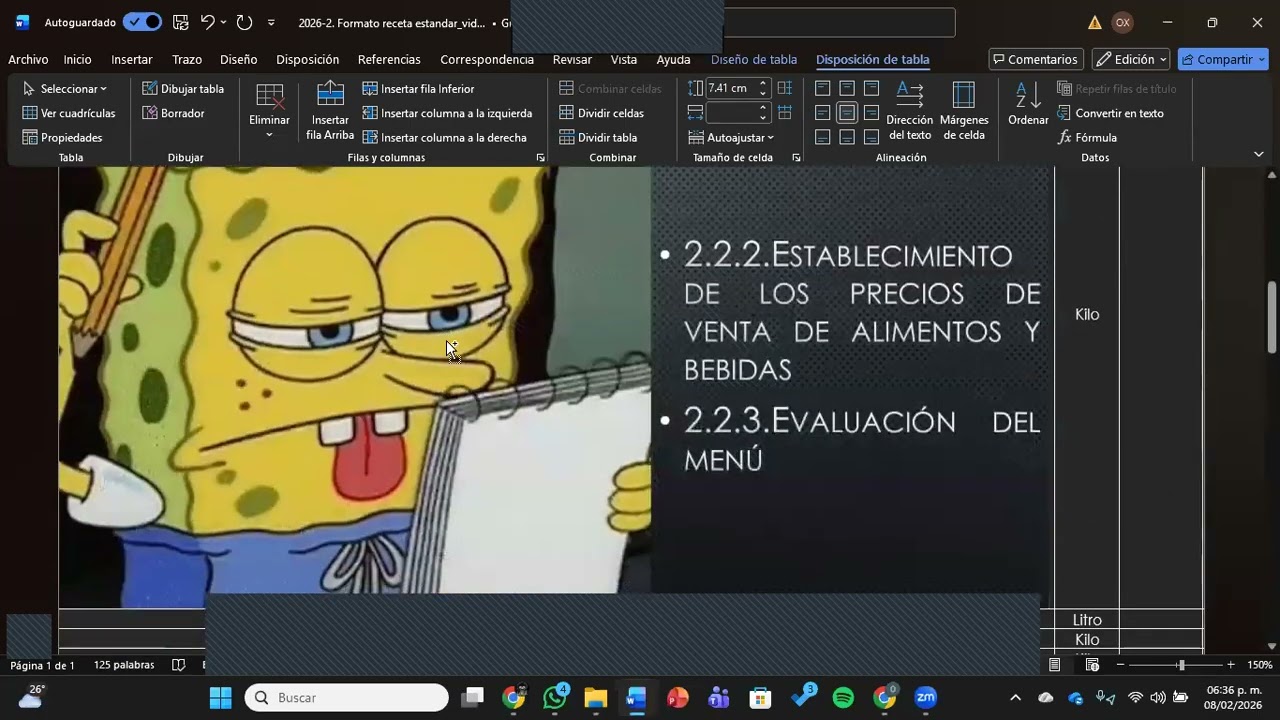
Task: Click Distribuir columnas icon
Action: 785,112
